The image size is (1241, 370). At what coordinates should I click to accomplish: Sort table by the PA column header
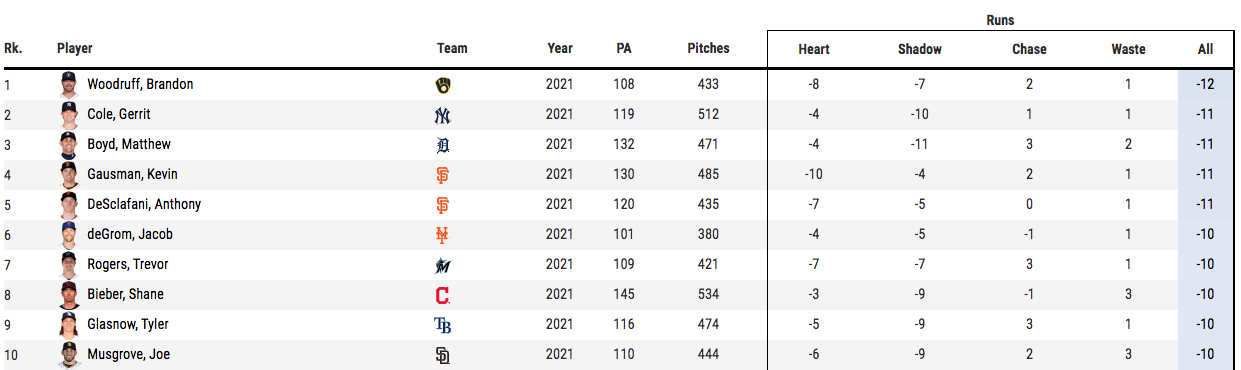point(623,48)
